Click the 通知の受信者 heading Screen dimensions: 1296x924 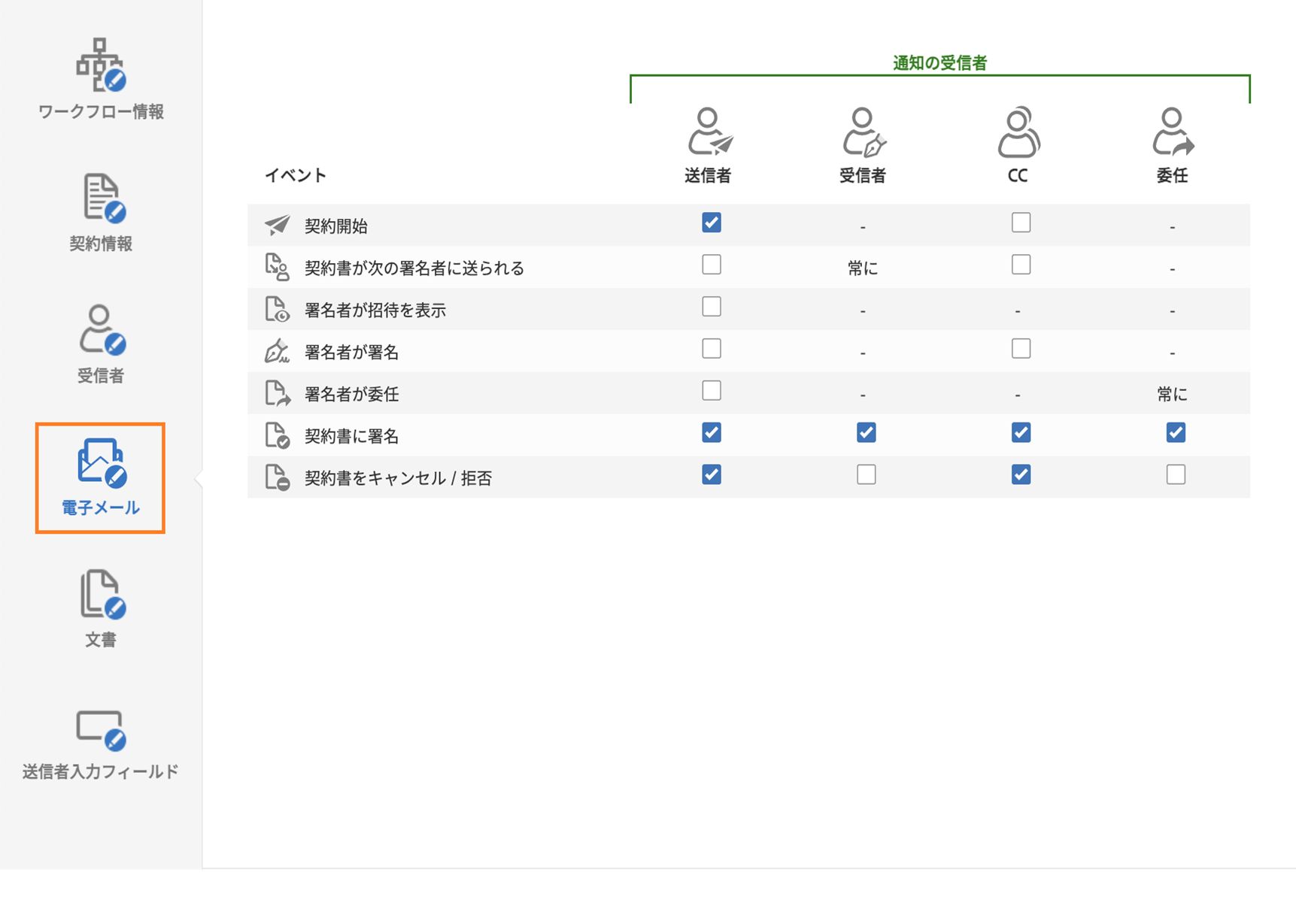(939, 63)
